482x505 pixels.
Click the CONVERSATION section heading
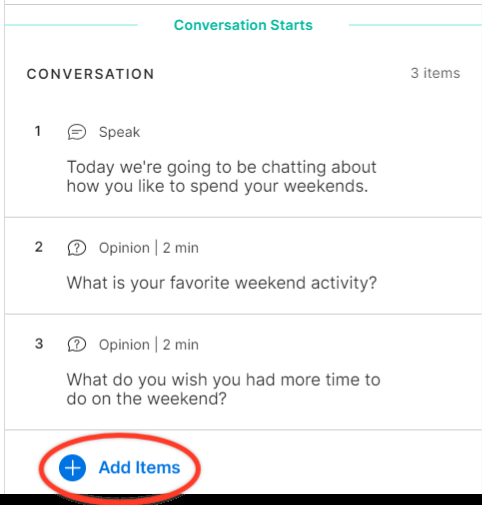(90, 74)
